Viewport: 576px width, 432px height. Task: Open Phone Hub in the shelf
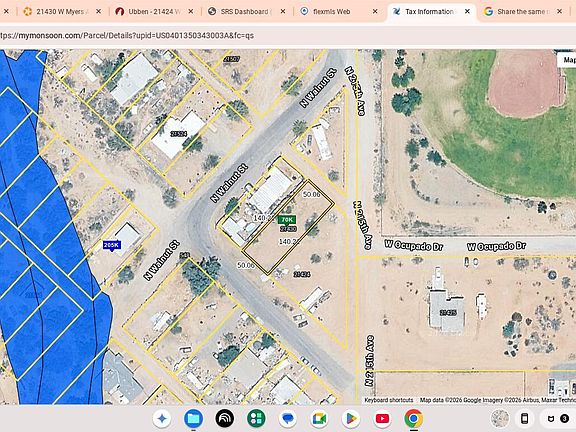point(525,418)
